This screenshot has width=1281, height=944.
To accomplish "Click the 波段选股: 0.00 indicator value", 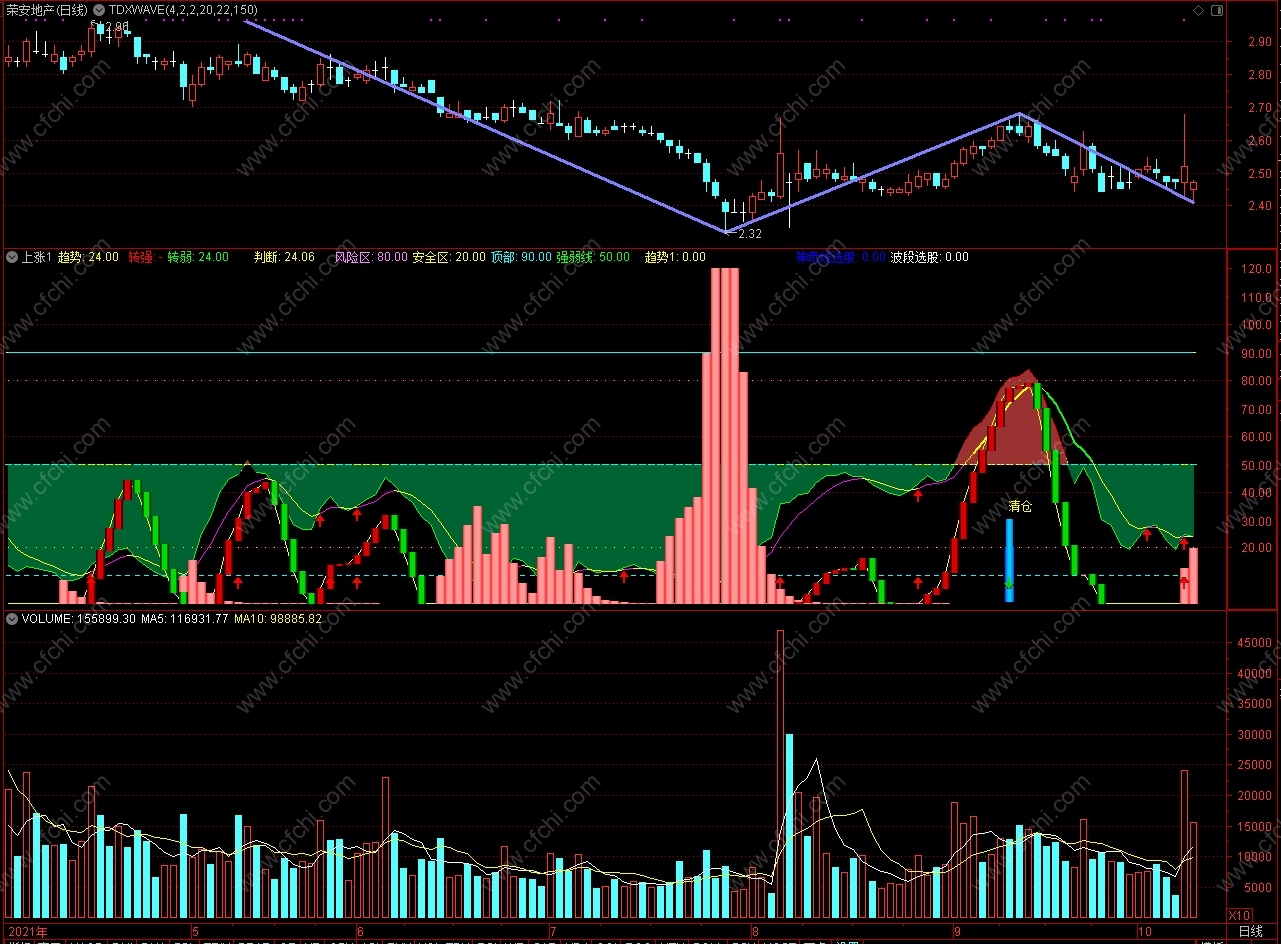I will pyautogui.click(x=930, y=257).
